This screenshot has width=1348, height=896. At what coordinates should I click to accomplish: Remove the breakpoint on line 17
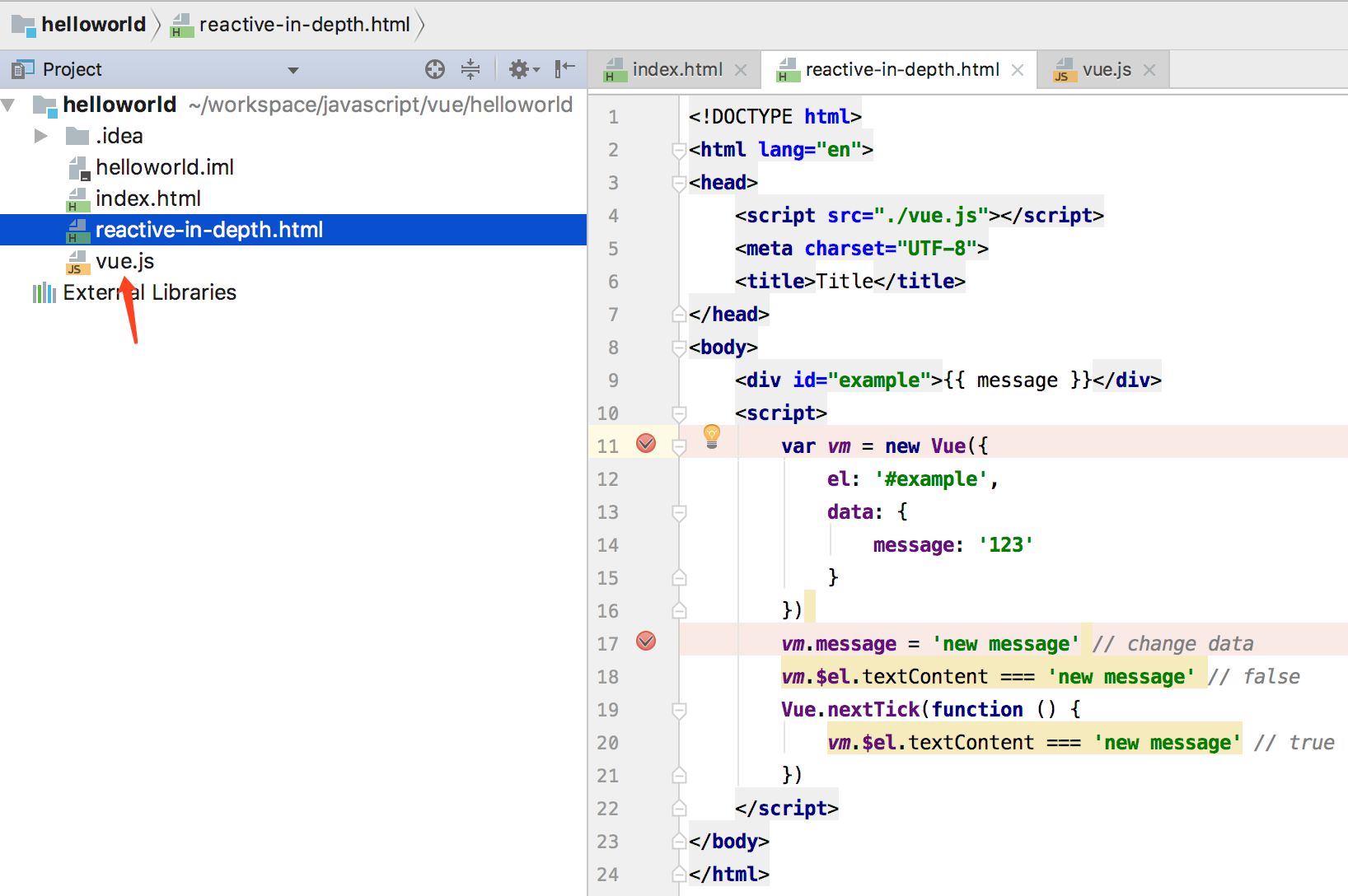[x=646, y=641]
